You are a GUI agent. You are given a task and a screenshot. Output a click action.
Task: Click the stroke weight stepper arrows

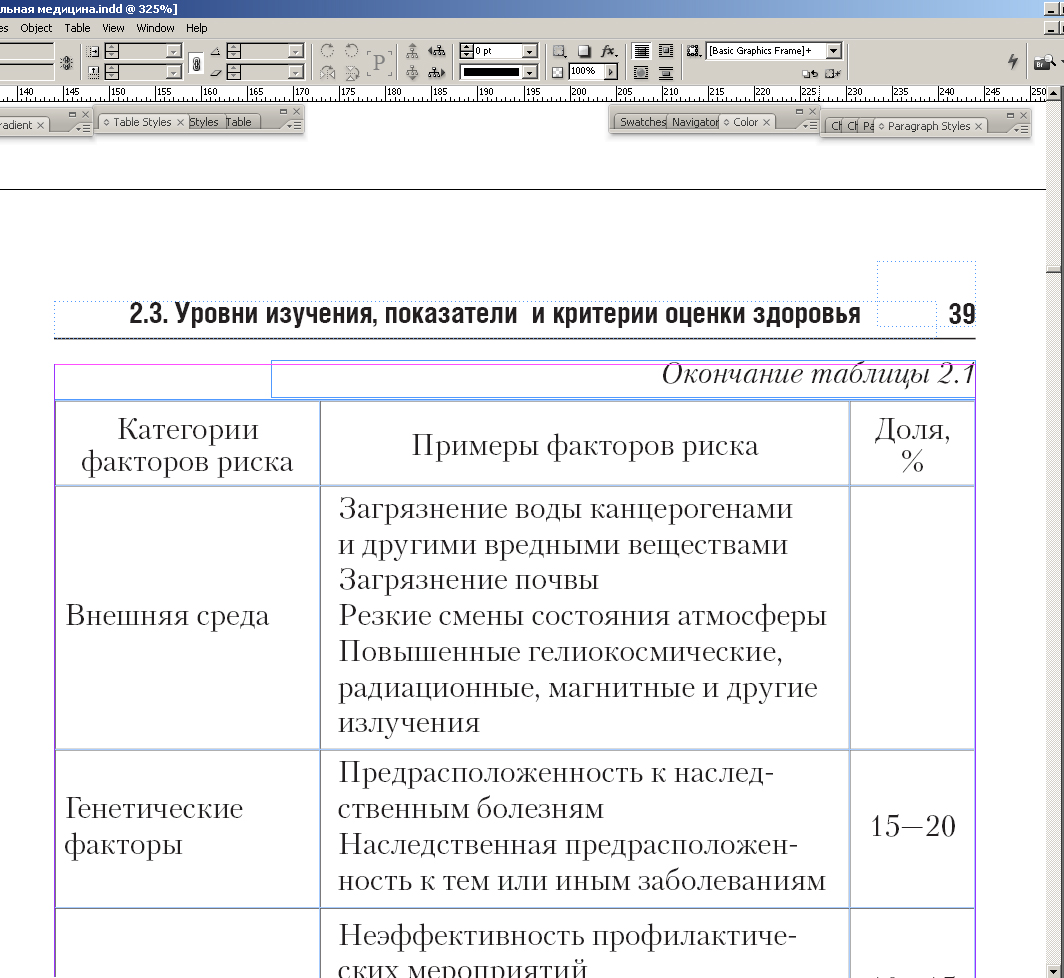466,51
